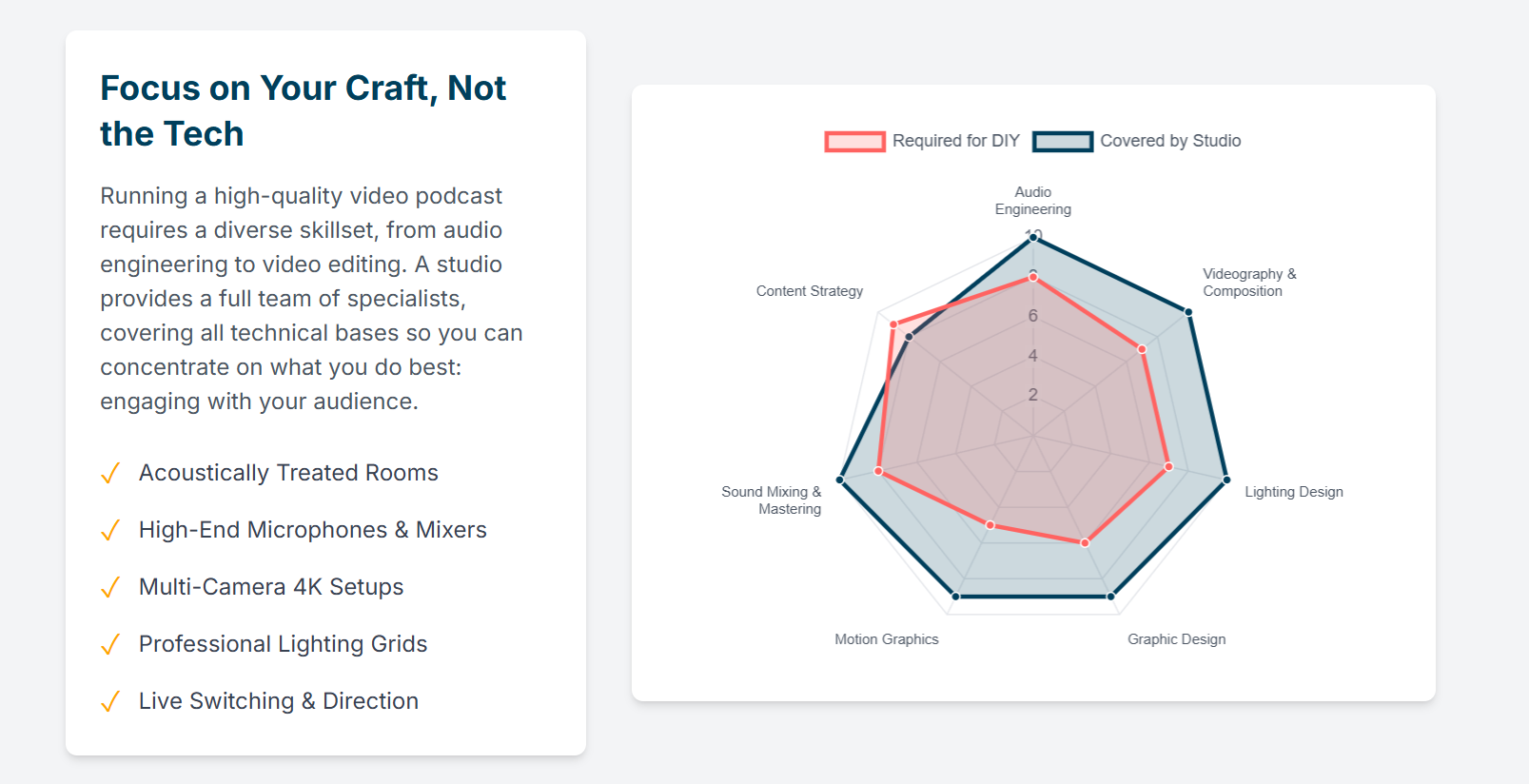The width and height of the screenshot is (1529, 784).
Task: Click the studio data point at Graphic Design
Action: (x=1110, y=597)
